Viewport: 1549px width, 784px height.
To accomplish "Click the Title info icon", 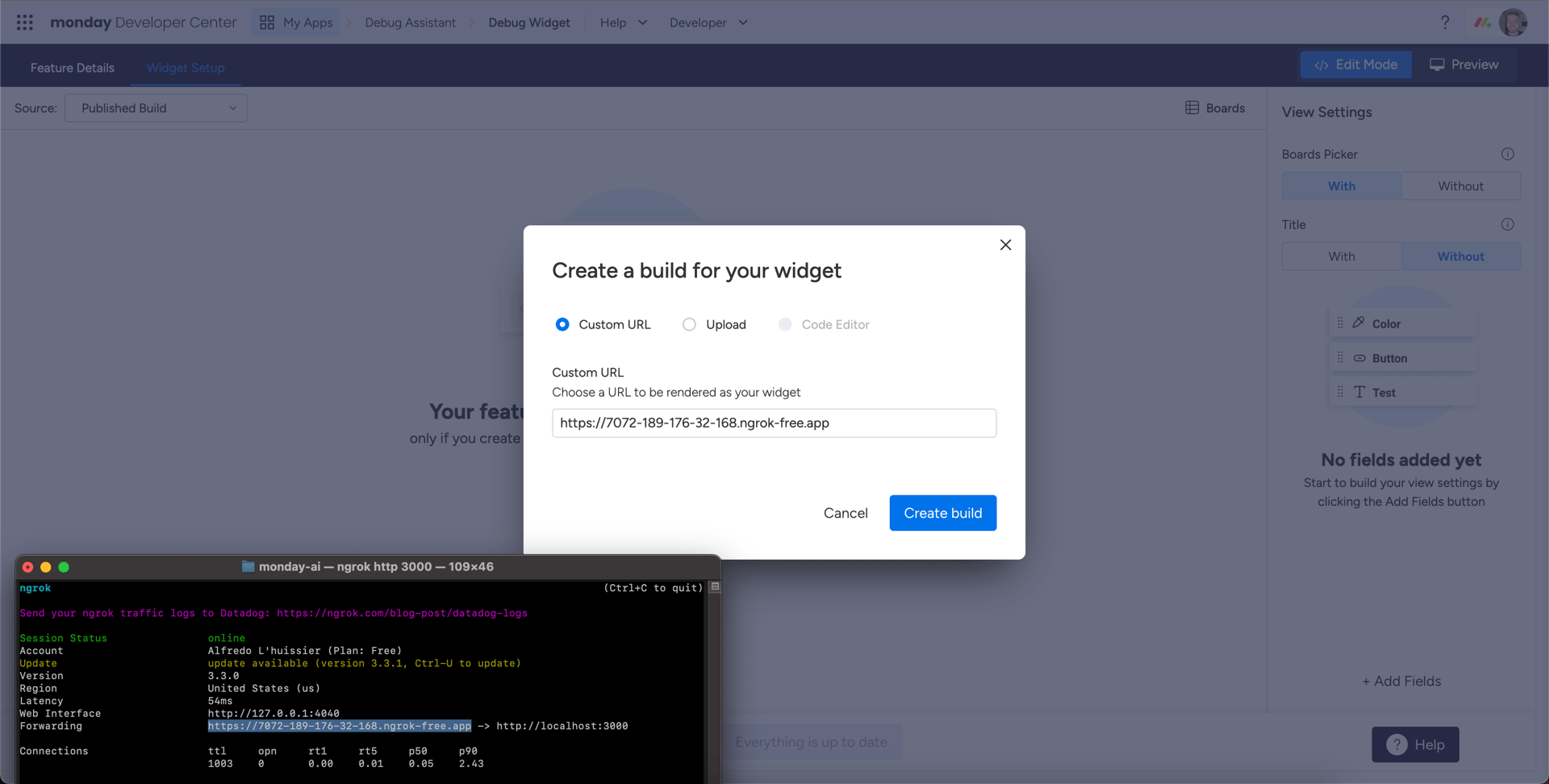I will coord(1507,224).
